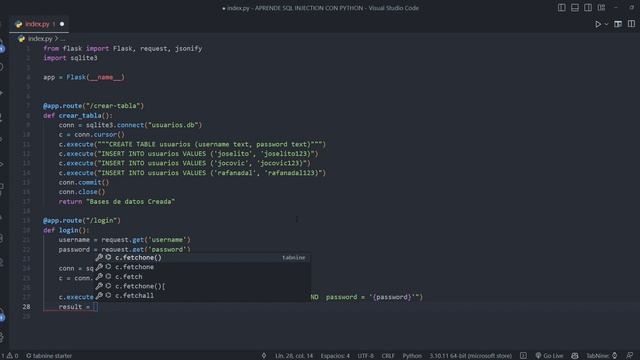Change line endings via CRLF
This screenshot has width=640, height=360.
388,356
